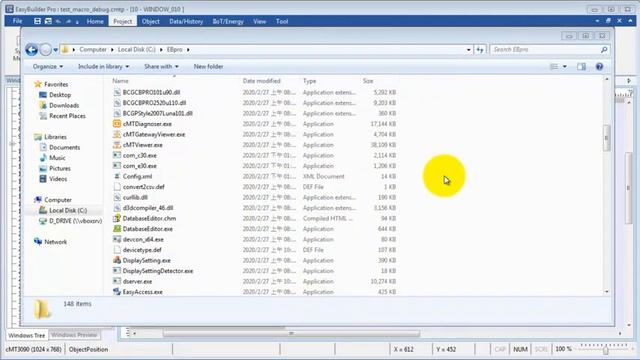
Task: Select cMTDiagnoser.exe file icon
Action: coord(117,124)
